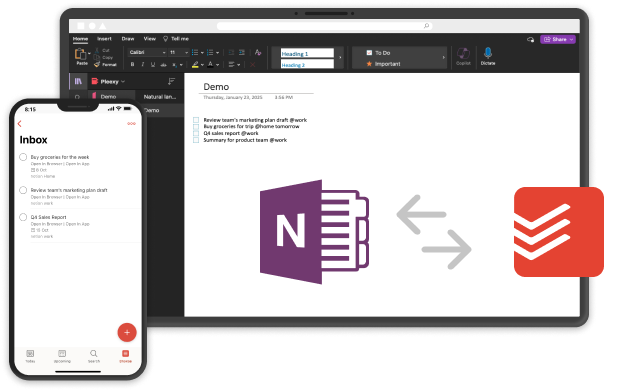This screenshot has height=391, width=619.
Task: Click the red delete X icon
Action: tap(253, 64)
